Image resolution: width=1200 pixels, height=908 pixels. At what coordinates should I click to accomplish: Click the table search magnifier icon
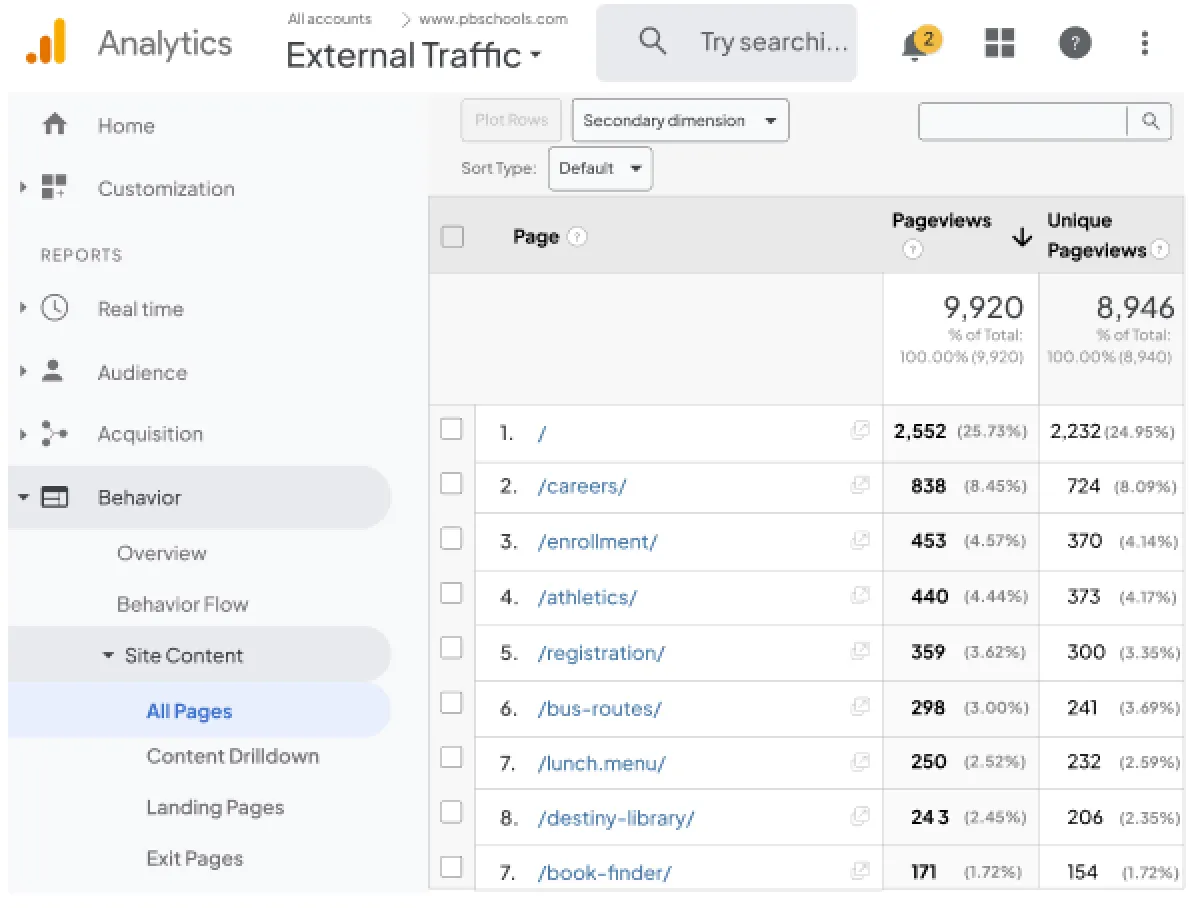1150,121
